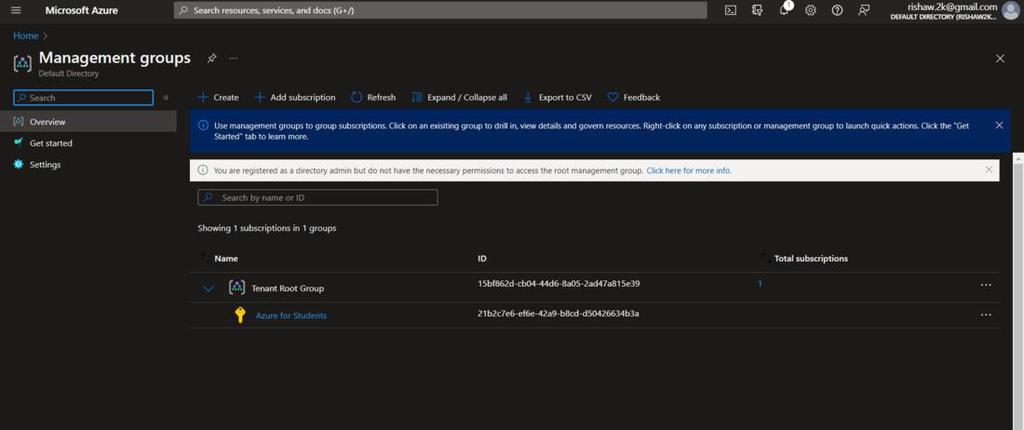1024x430 pixels.
Task: Click the Feedback heart toolbar item
Action: [x=633, y=97]
